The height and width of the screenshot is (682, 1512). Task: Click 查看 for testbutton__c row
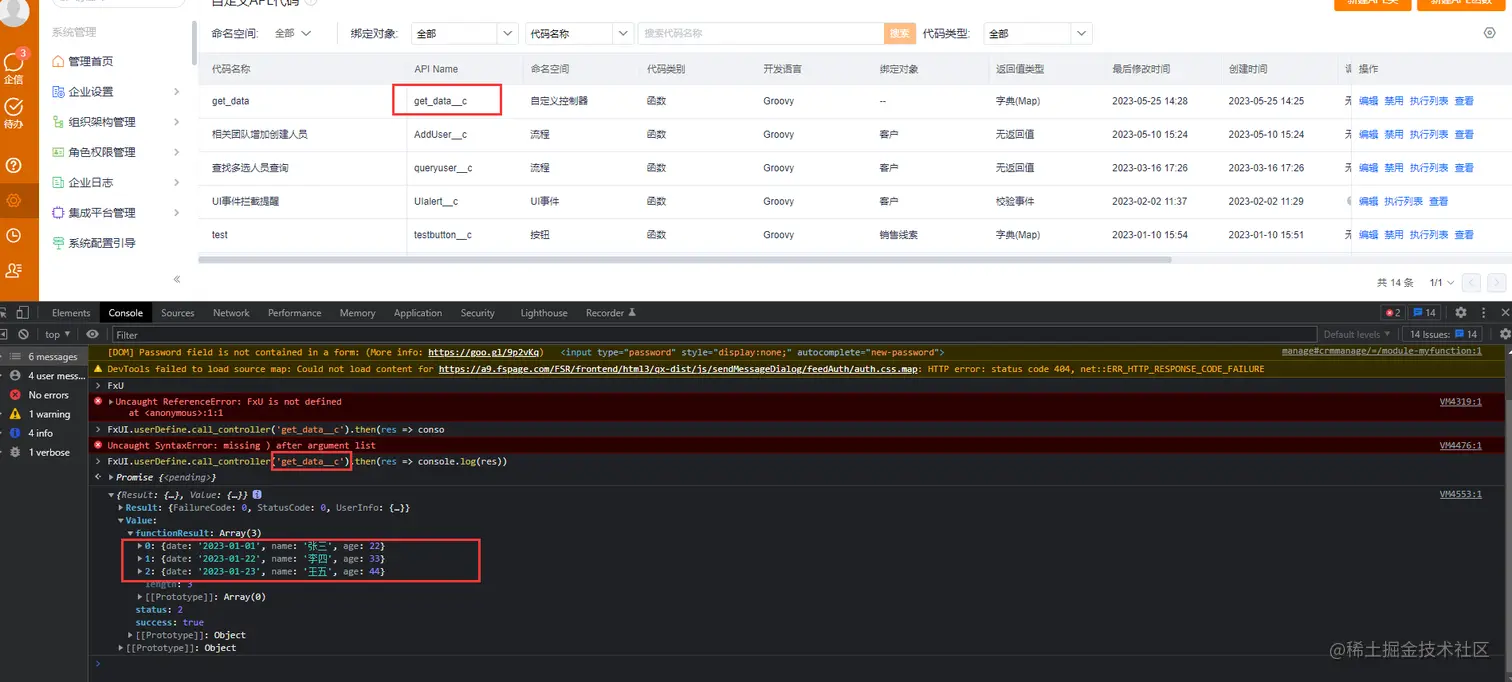1464,235
